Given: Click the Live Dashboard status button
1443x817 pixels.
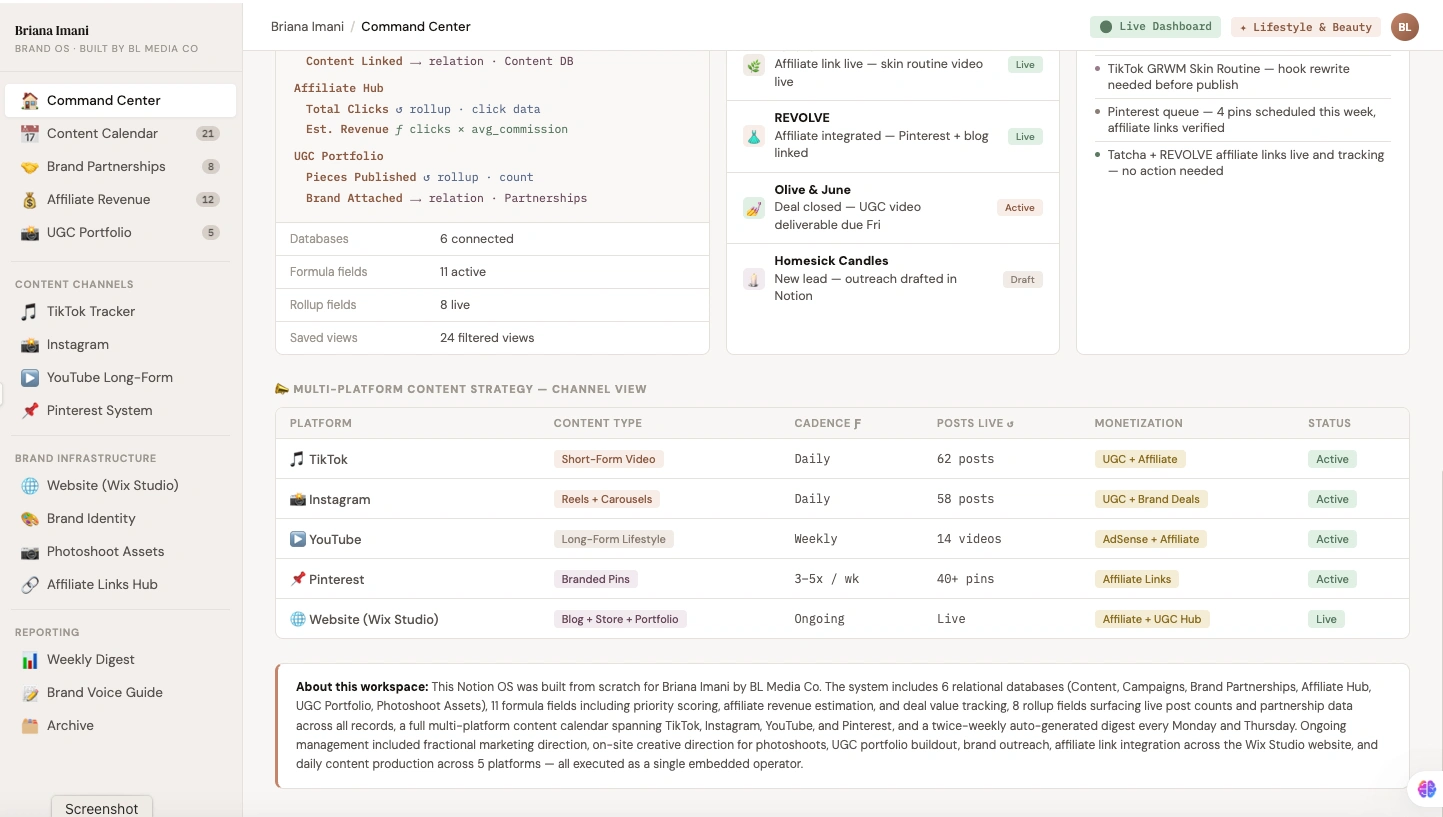Looking at the screenshot, I should [x=1155, y=27].
